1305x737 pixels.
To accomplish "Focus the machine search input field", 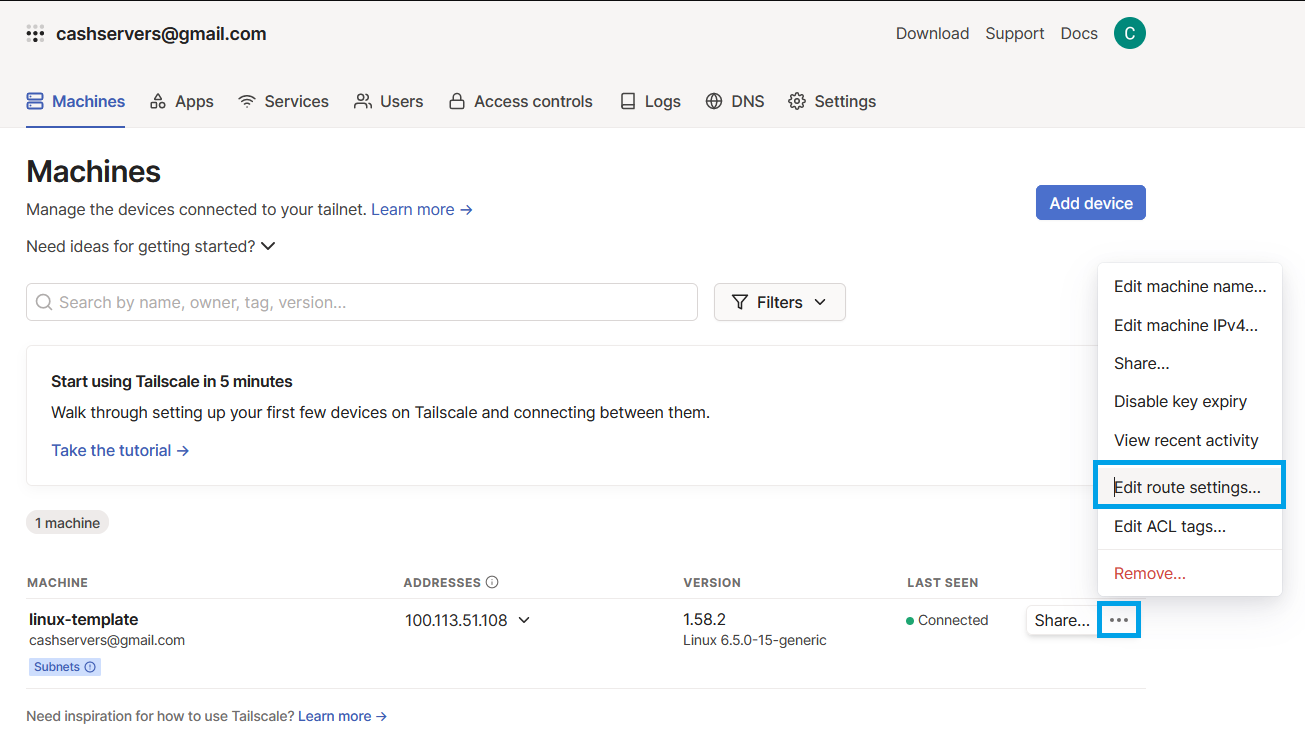I will [370, 302].
